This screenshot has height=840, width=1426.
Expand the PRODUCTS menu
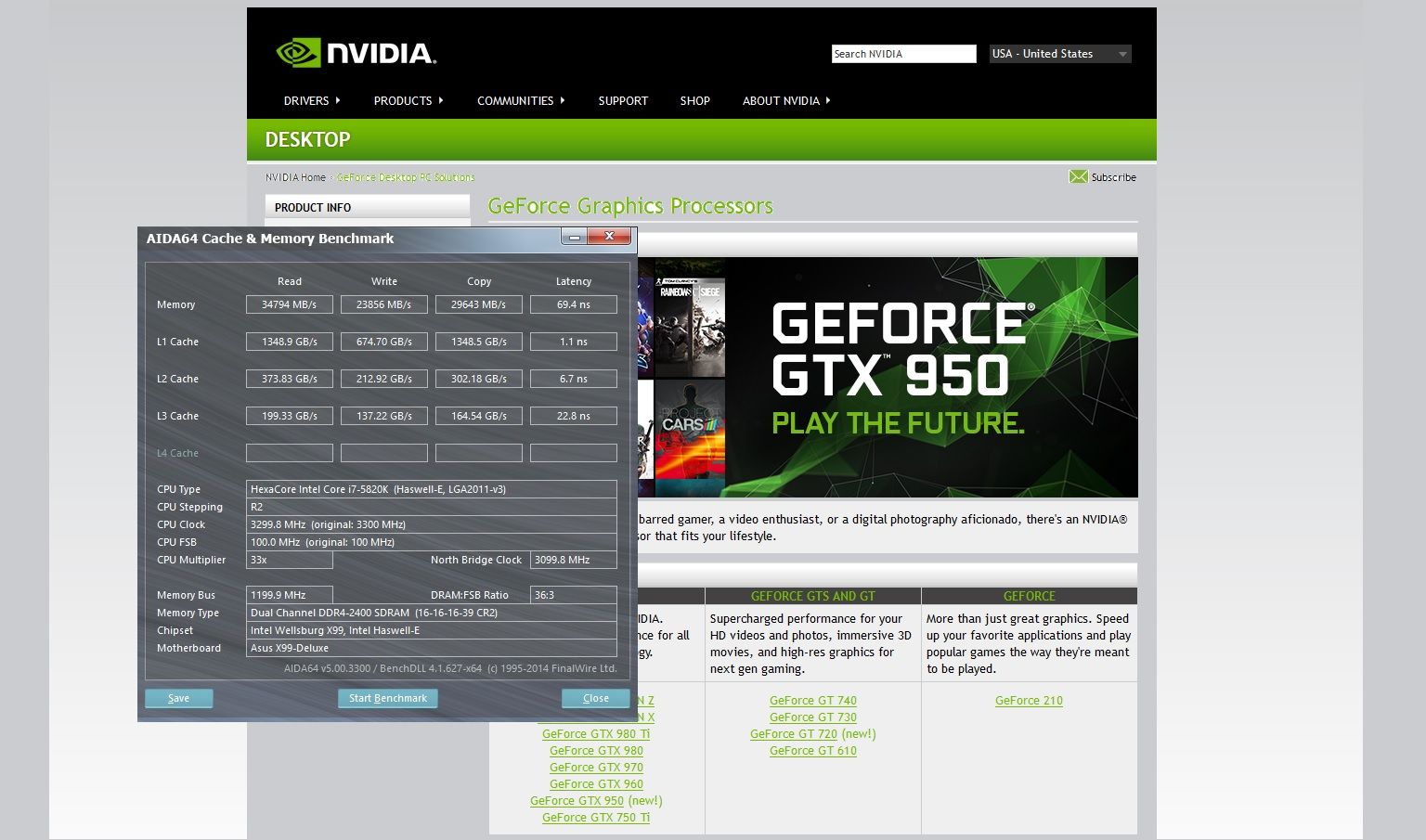click(408, 100)
